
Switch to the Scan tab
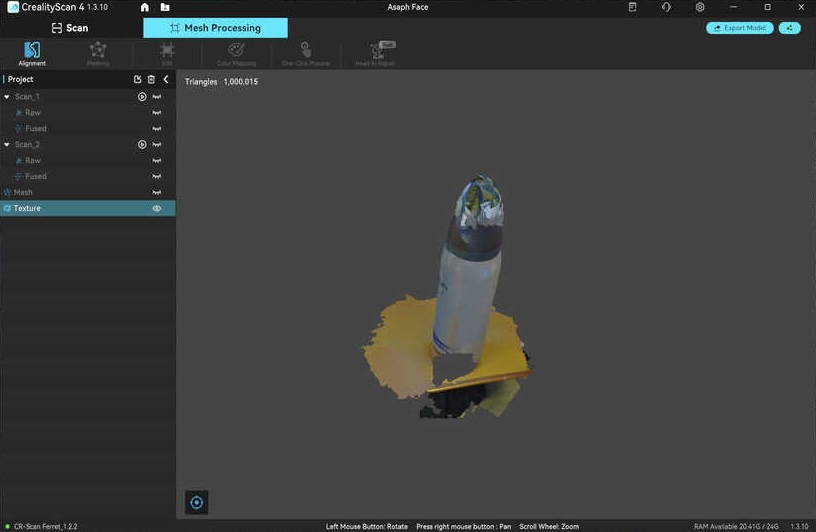point(70,28)
